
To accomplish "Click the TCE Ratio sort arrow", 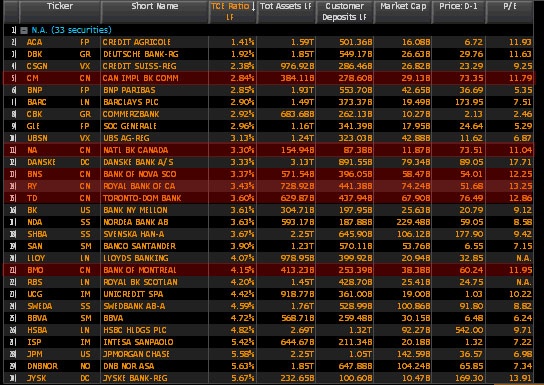I will pos(253,7).
